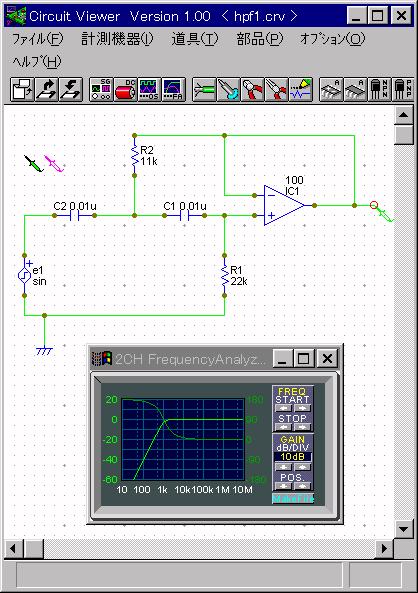Move gain POS. up
This screenshot has width=418, height=593.
click(302, 486)
